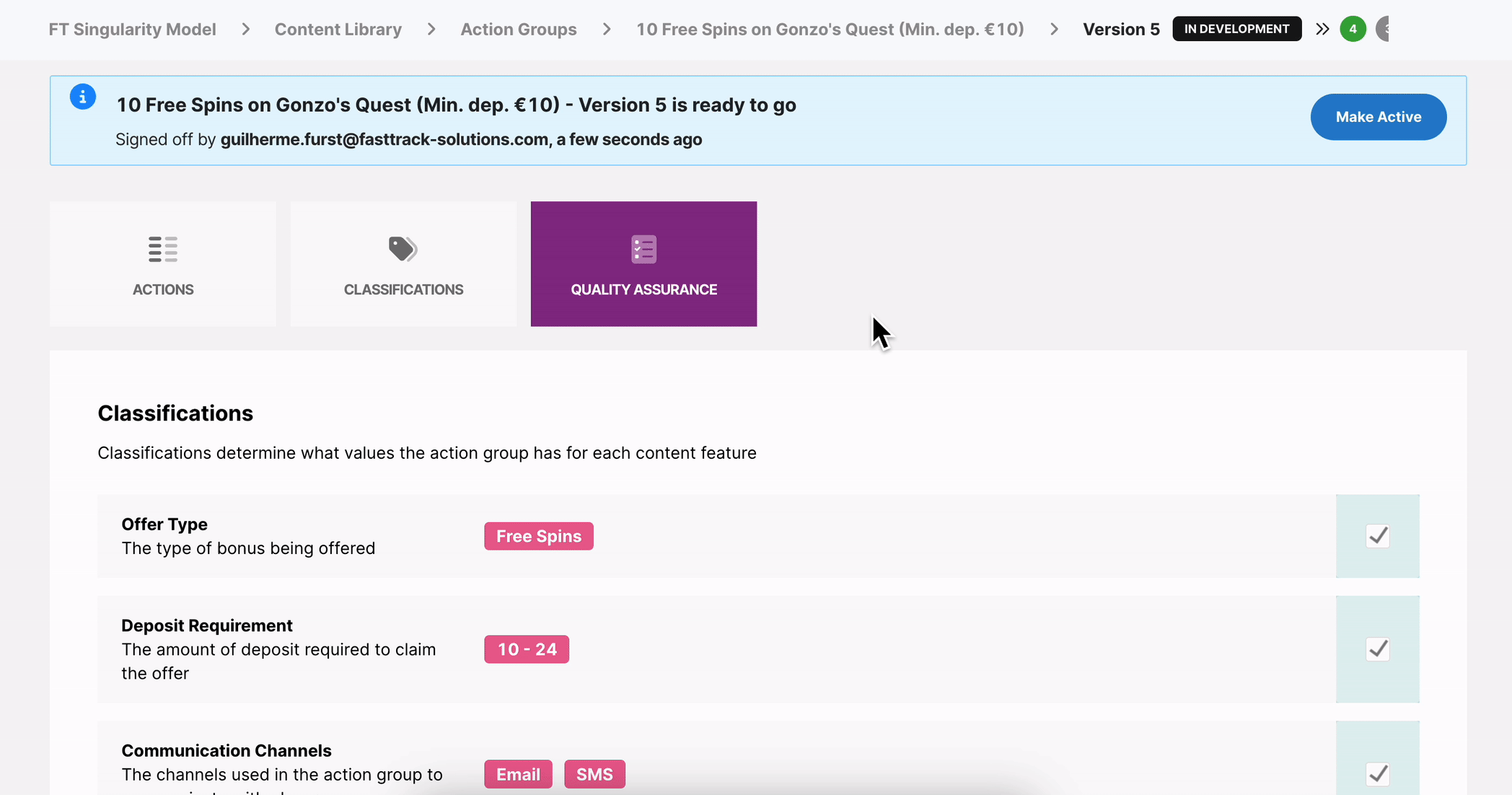Click chevron before Version 5
The height and width of the screenshot is (795, 1512).
click(x=1054, y=29)
